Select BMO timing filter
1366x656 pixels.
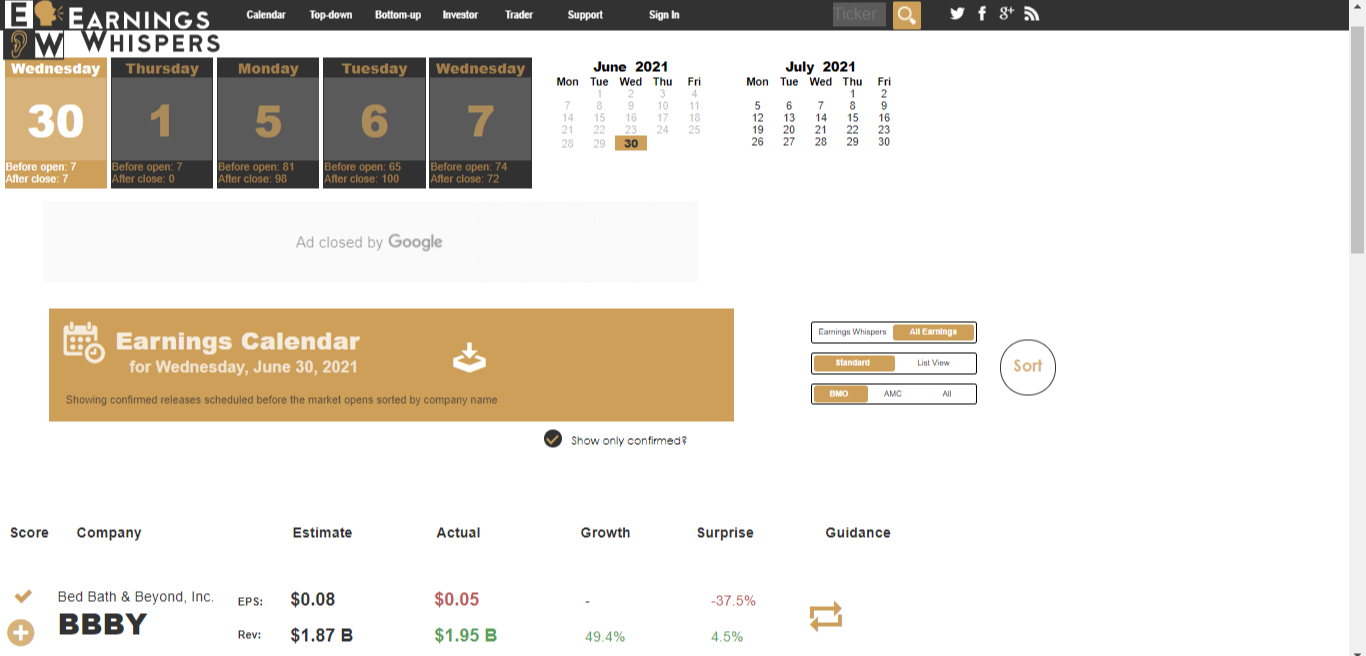click(839, 394)
